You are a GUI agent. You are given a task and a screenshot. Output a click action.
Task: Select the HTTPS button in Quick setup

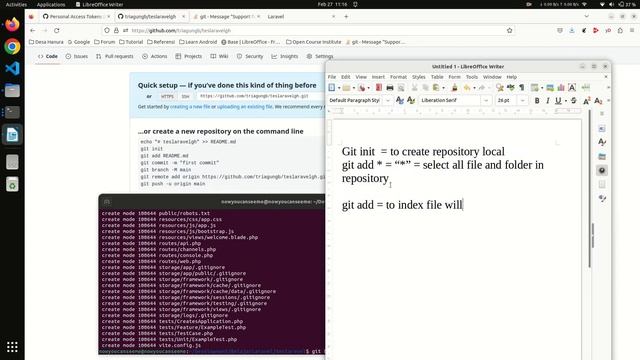[x=167, y=96]
